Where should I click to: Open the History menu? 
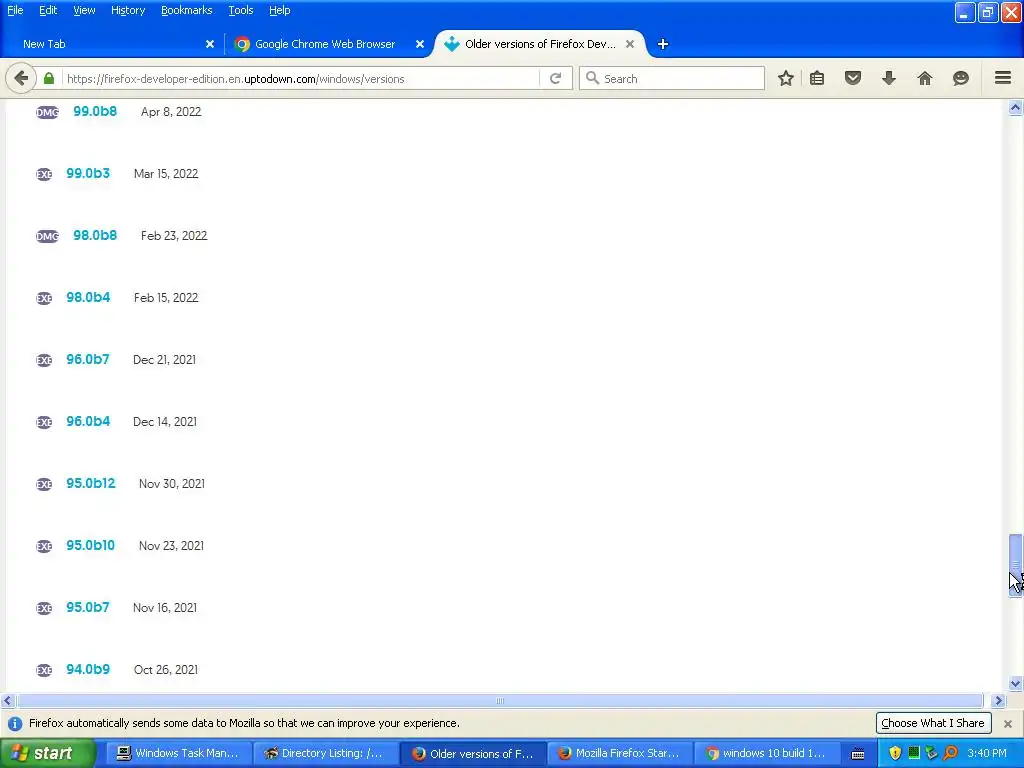[x=128, y=10]
